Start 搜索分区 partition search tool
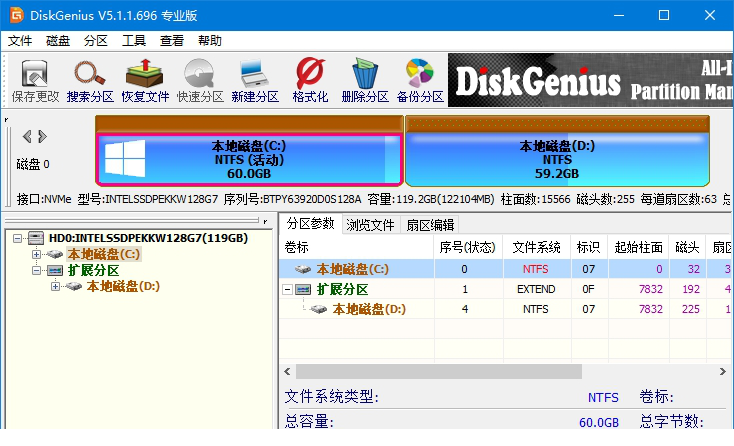 pos(90,80)
